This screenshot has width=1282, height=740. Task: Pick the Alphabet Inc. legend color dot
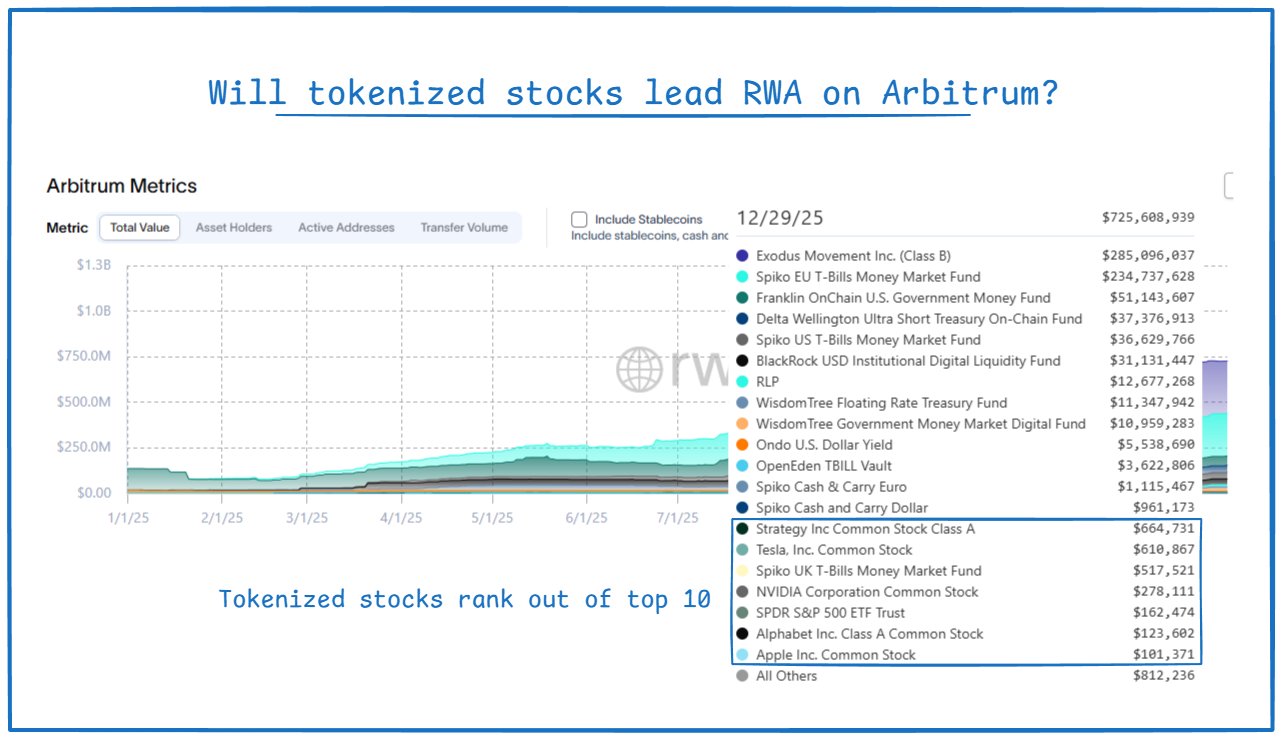(741, 634)
